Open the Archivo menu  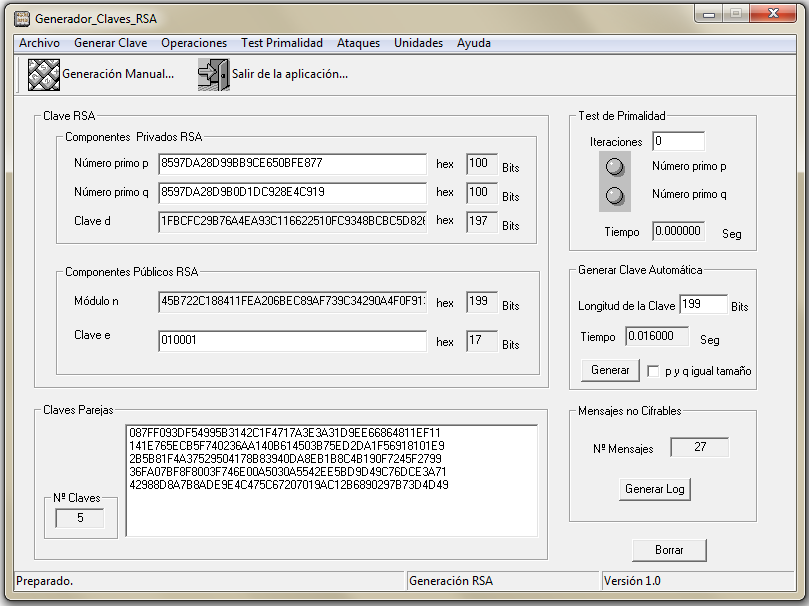click(39, 43)
